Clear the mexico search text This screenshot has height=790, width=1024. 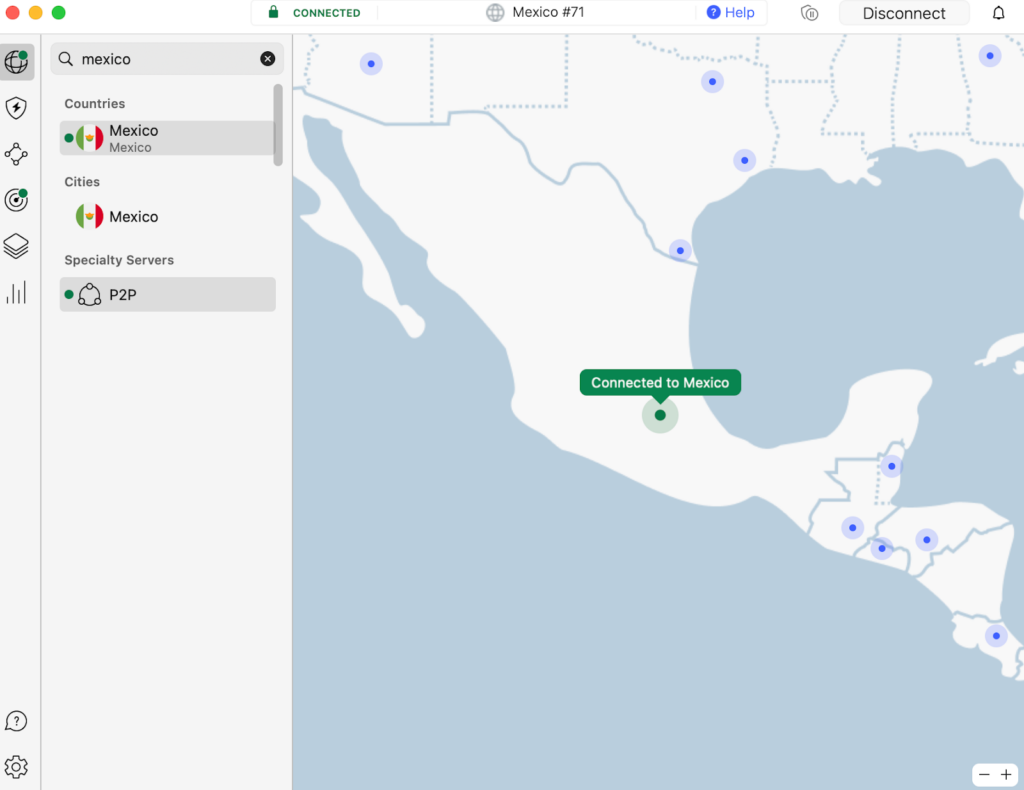tap(268, 59)
